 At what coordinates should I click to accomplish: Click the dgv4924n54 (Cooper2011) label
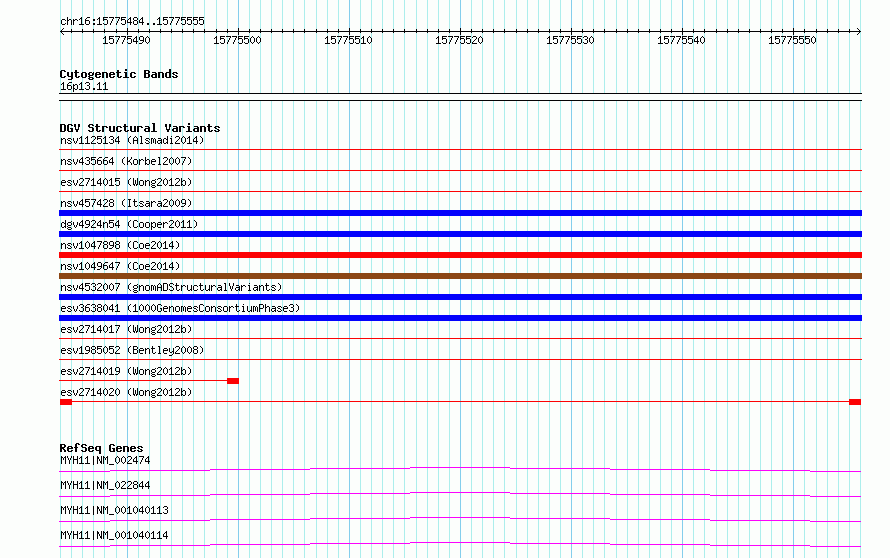(x=129, y=224)
